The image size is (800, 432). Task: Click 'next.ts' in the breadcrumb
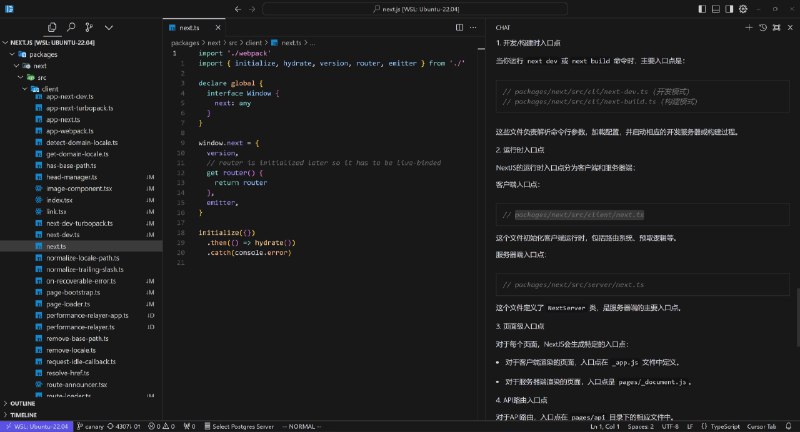(x=291, y=43)
